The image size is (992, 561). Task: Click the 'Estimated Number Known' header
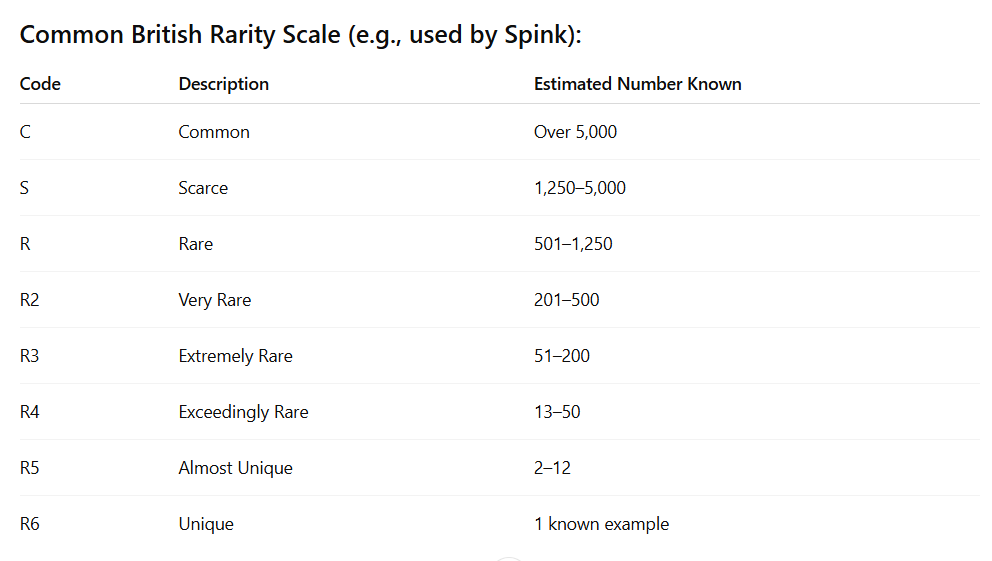click(x=637, y=84)
